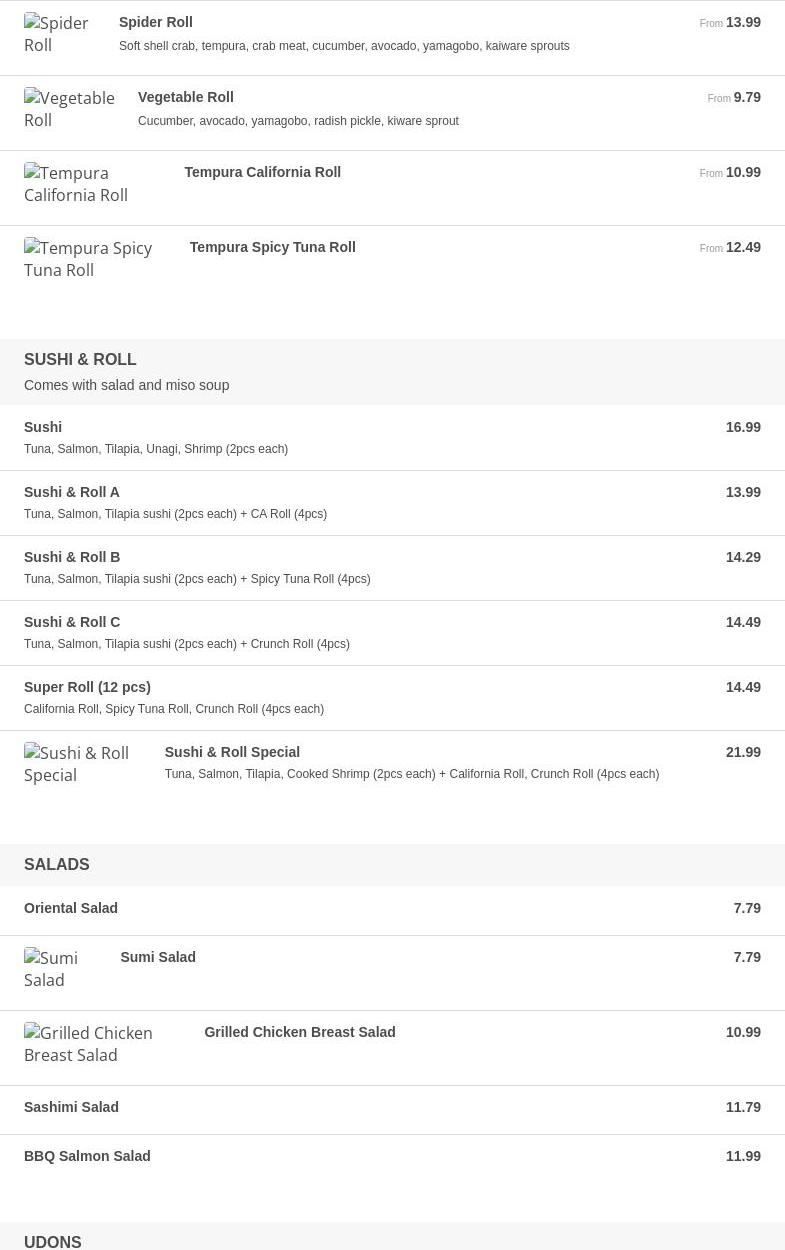Open the Vegetable Roll menu item

tap(186, 97)
